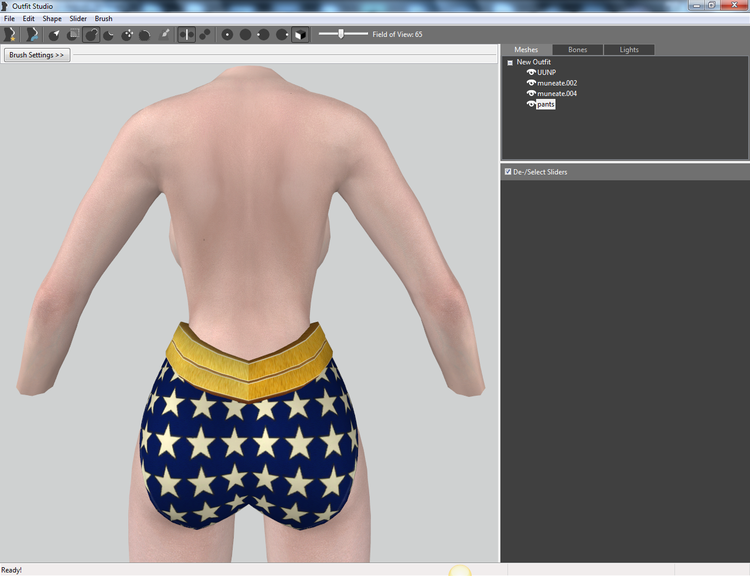Select New Outfit root item
Image resolution: width=750 pixels, height=576 pixels.
coord(533,62)
